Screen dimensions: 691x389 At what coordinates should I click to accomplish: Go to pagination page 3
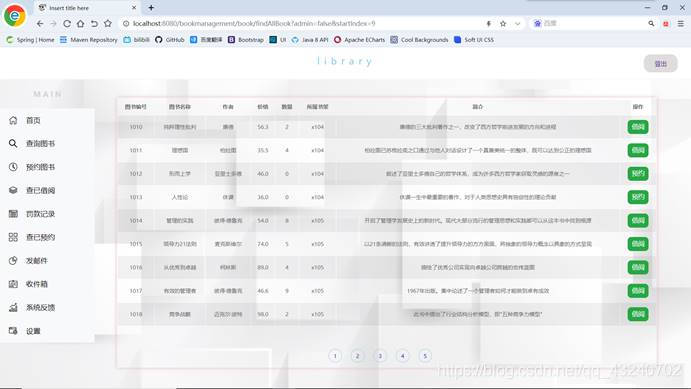click(x=380, y=356)
